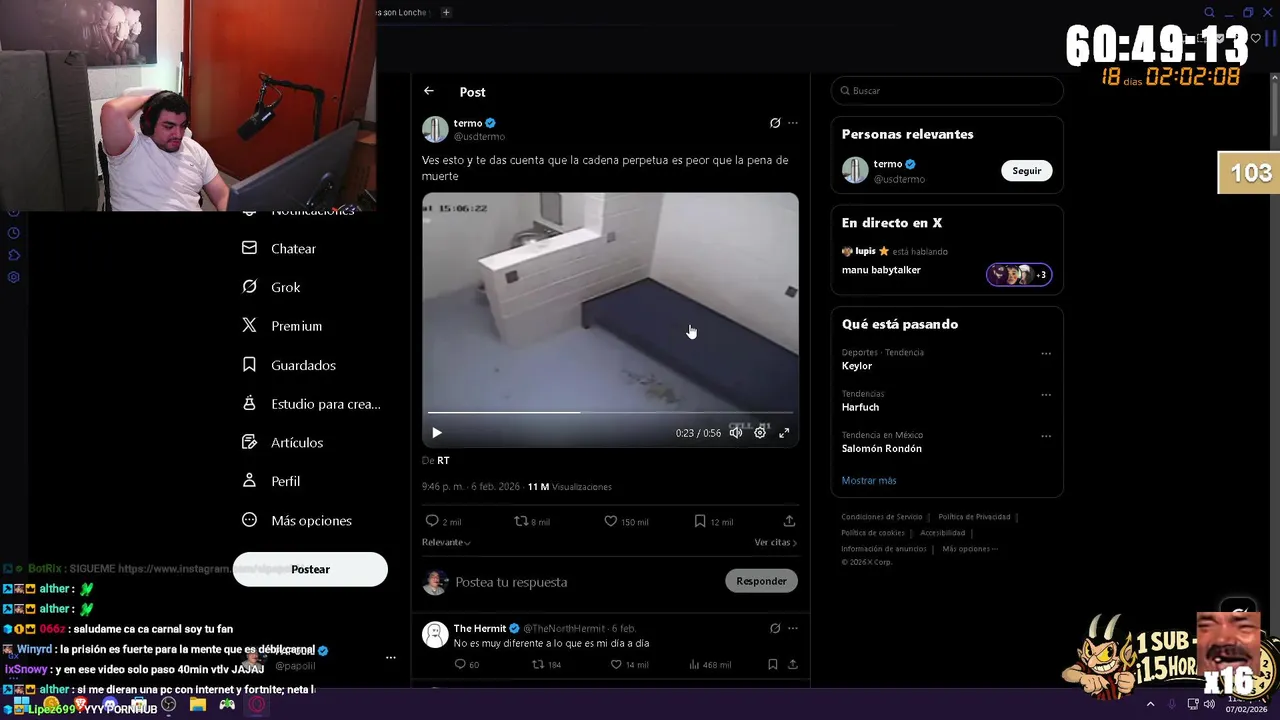Open Política de cookies footer link

[873, 533]
